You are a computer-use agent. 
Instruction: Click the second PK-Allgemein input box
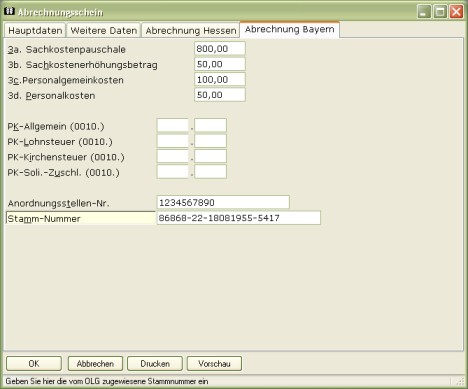[x=211, y=126]
